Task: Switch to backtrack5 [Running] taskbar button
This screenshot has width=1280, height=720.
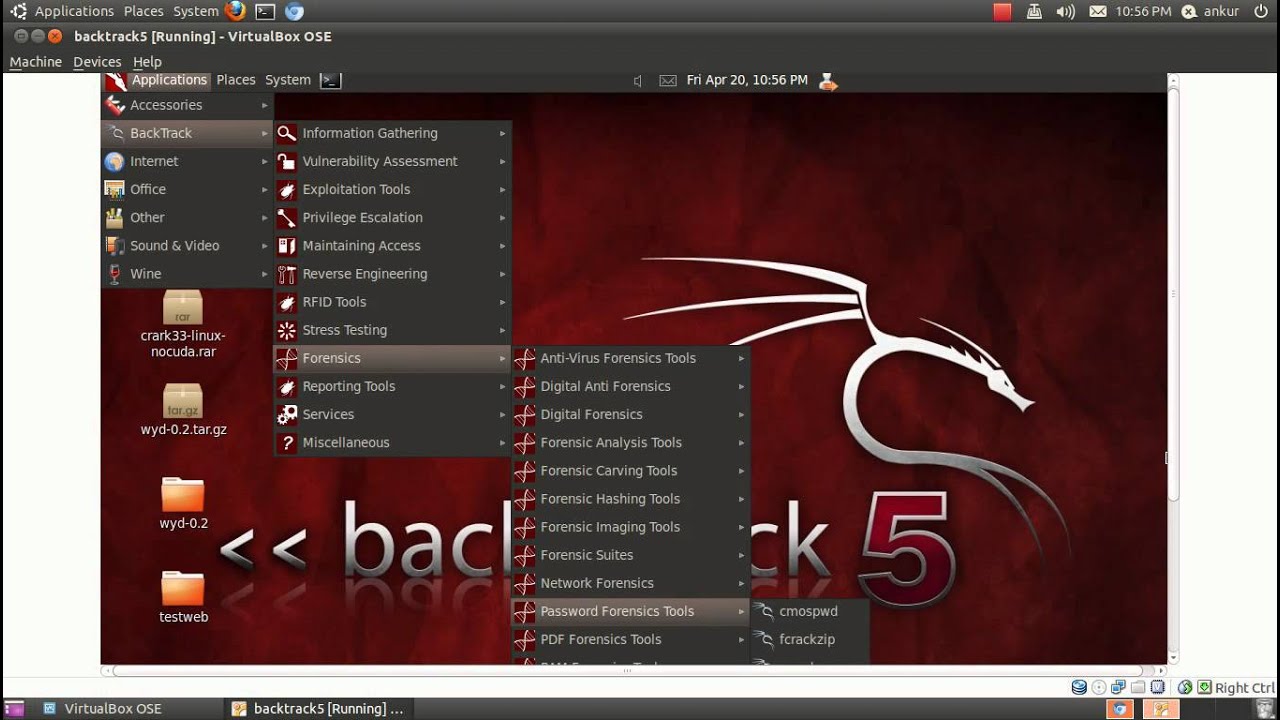Action: [x=317, y=708]
